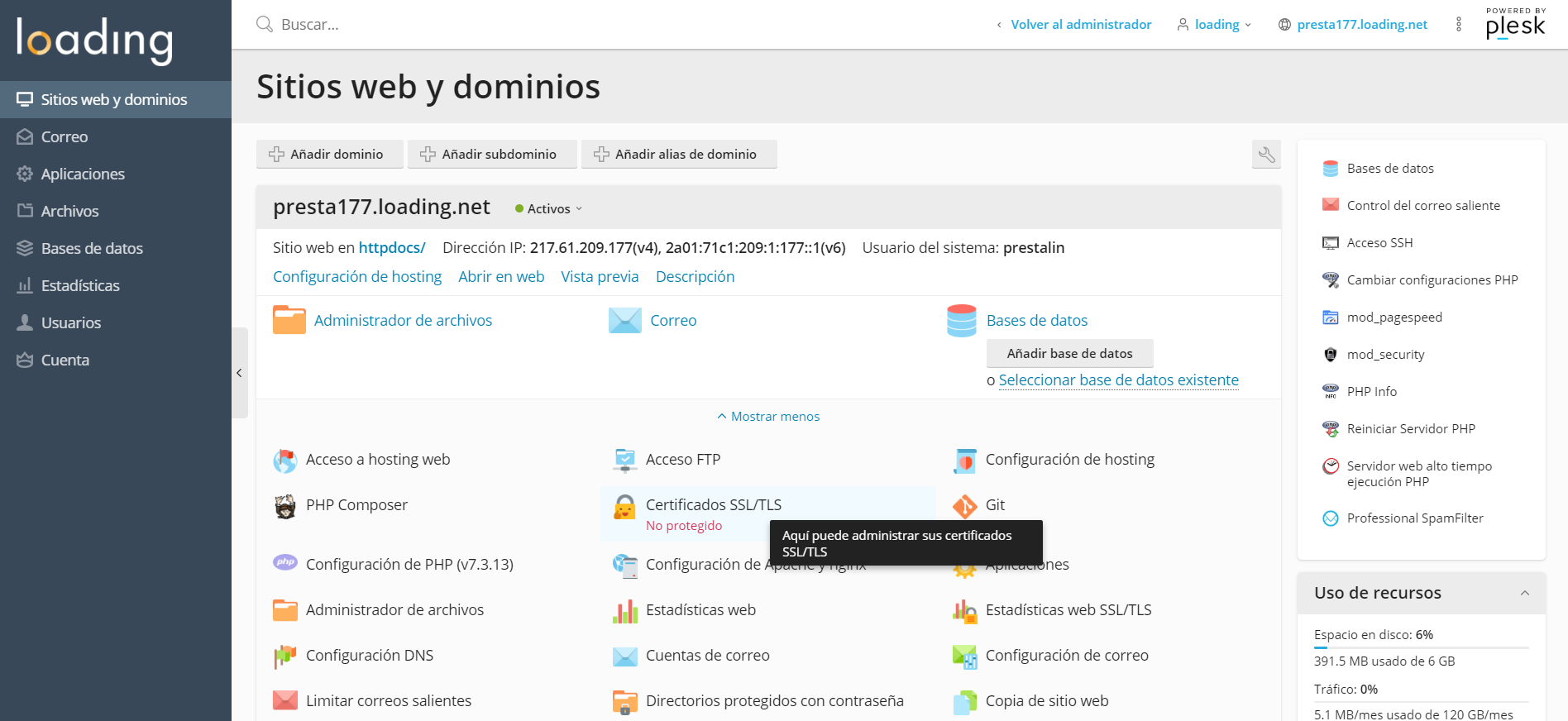Click the Configuración de Apache y nginx icon

pyautogui.click(x=625, y=566)
